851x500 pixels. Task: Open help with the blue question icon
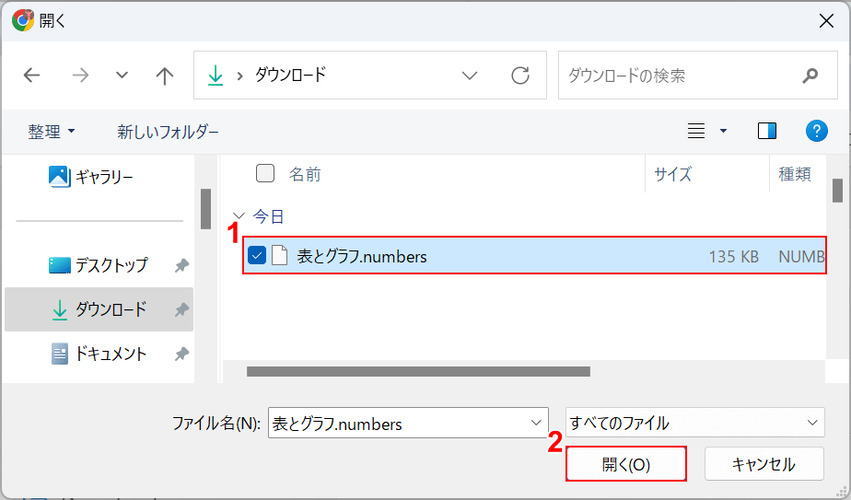[x=816, y=131]
